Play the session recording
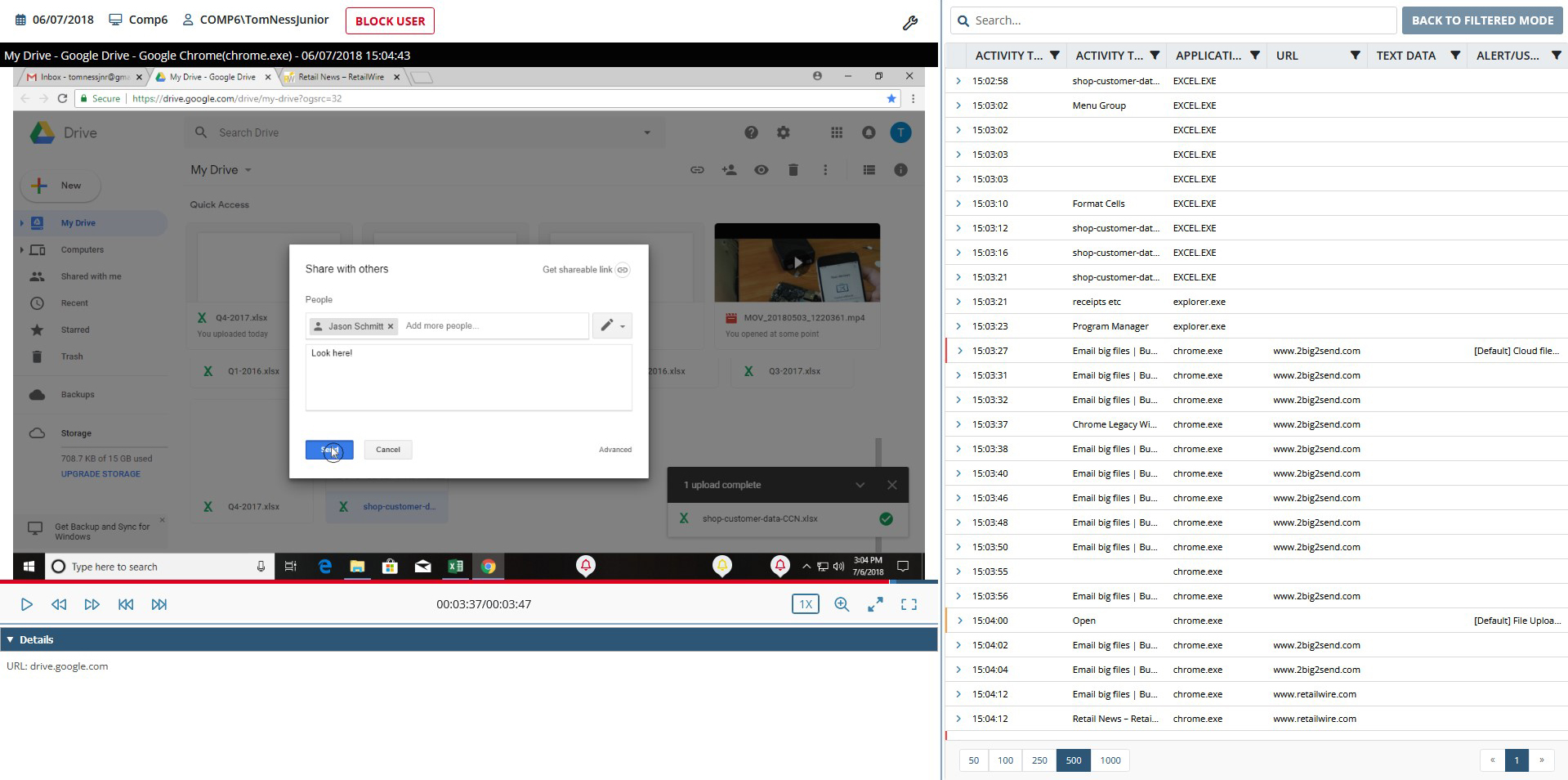The height and width of the screenshot is (780, 1568). [26, 604]
